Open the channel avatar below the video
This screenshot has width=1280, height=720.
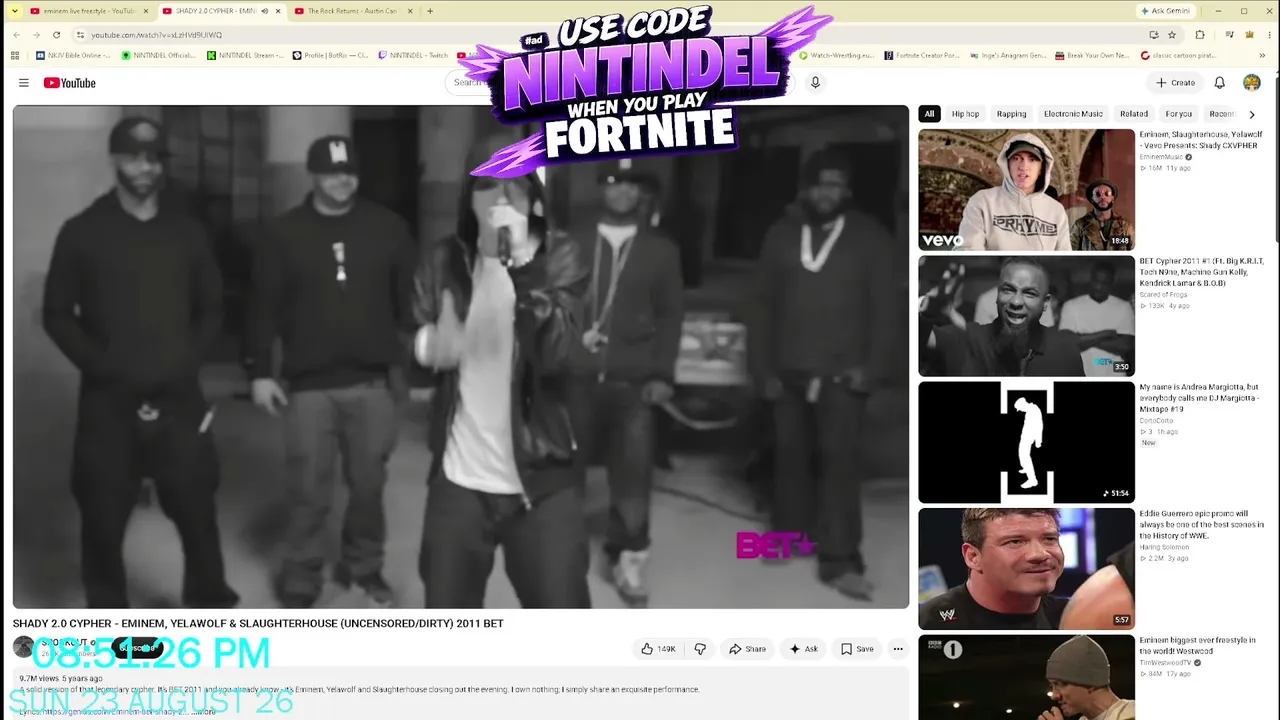pos(23,647)
